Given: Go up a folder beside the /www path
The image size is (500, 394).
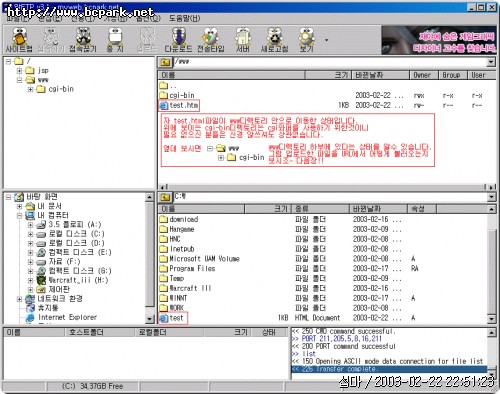Looking at the screenshot, I should coord(165,62).
